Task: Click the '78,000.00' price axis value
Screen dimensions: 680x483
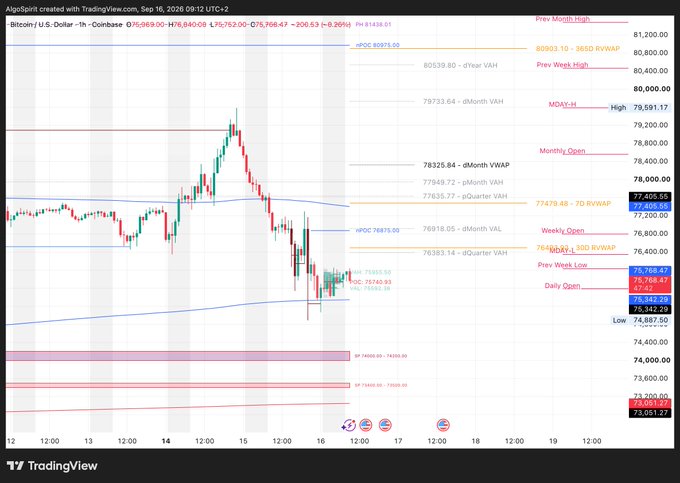Action: (652, 179)
